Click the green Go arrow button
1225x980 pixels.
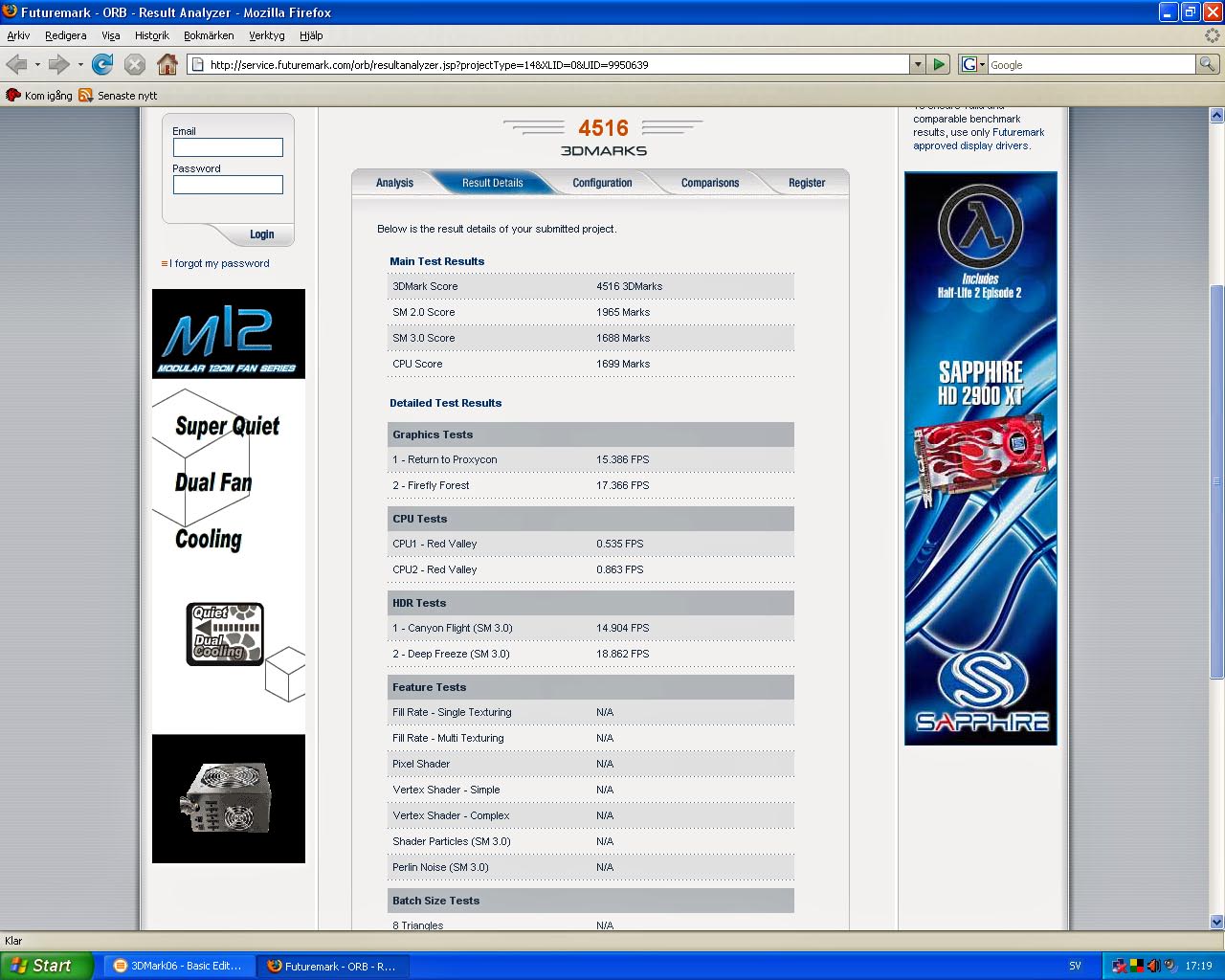(x=939, y=64)
